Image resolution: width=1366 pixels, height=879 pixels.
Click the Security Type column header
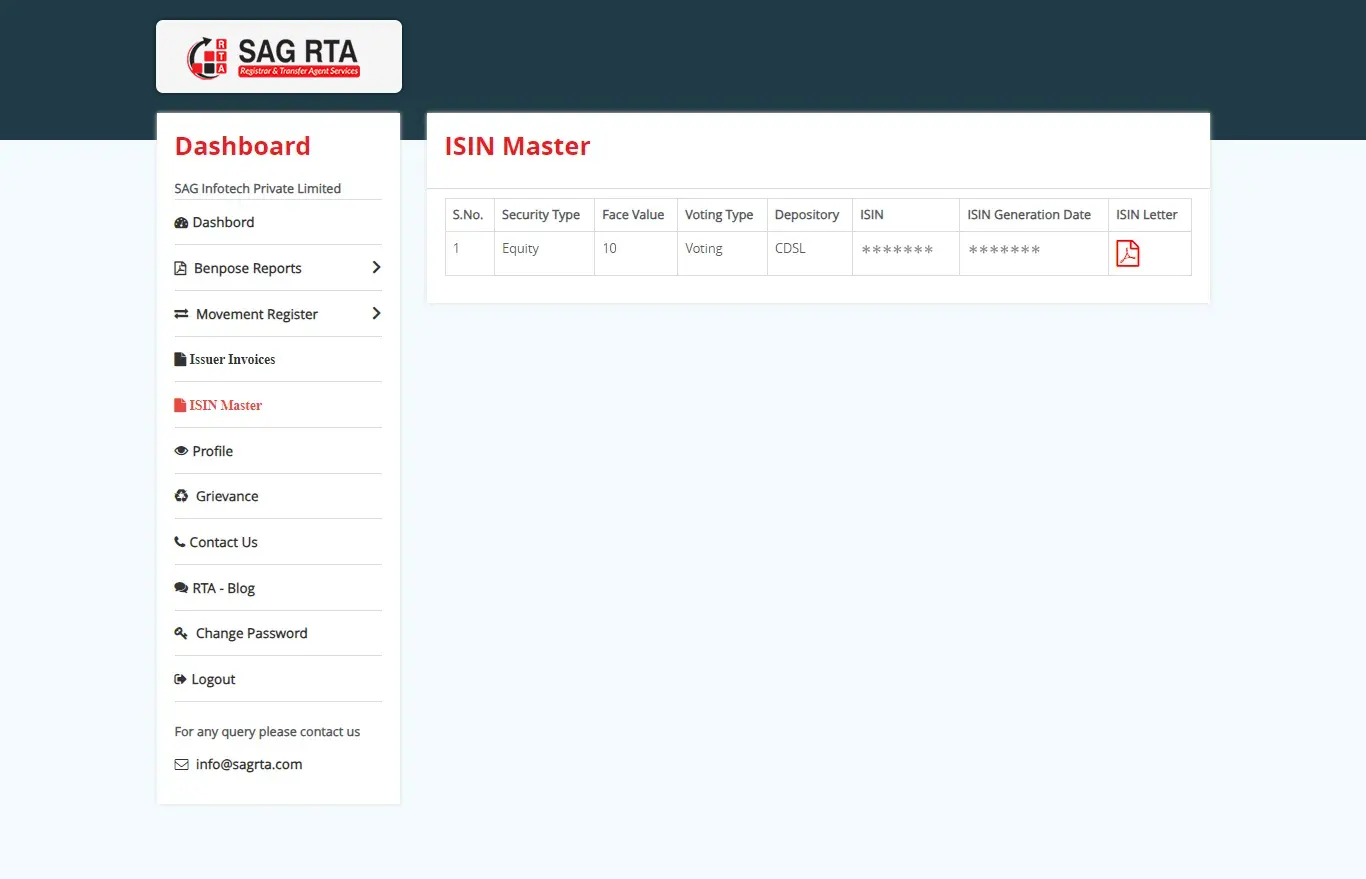pyautogui.click(x=540, y=215)
